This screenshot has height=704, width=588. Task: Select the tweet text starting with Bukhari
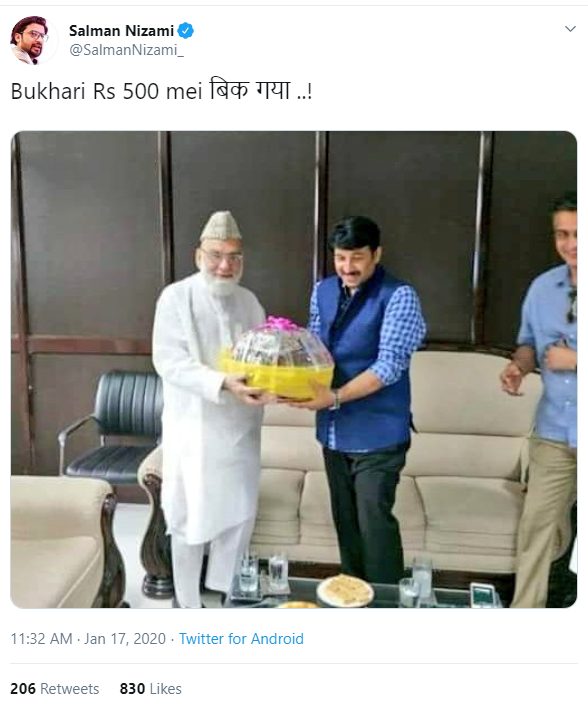coord(161,91)
